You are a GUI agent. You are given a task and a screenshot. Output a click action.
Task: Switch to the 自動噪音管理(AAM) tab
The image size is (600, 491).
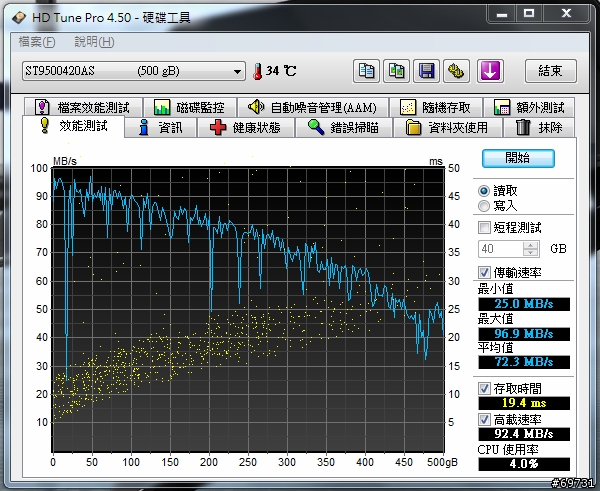point(313,107)
